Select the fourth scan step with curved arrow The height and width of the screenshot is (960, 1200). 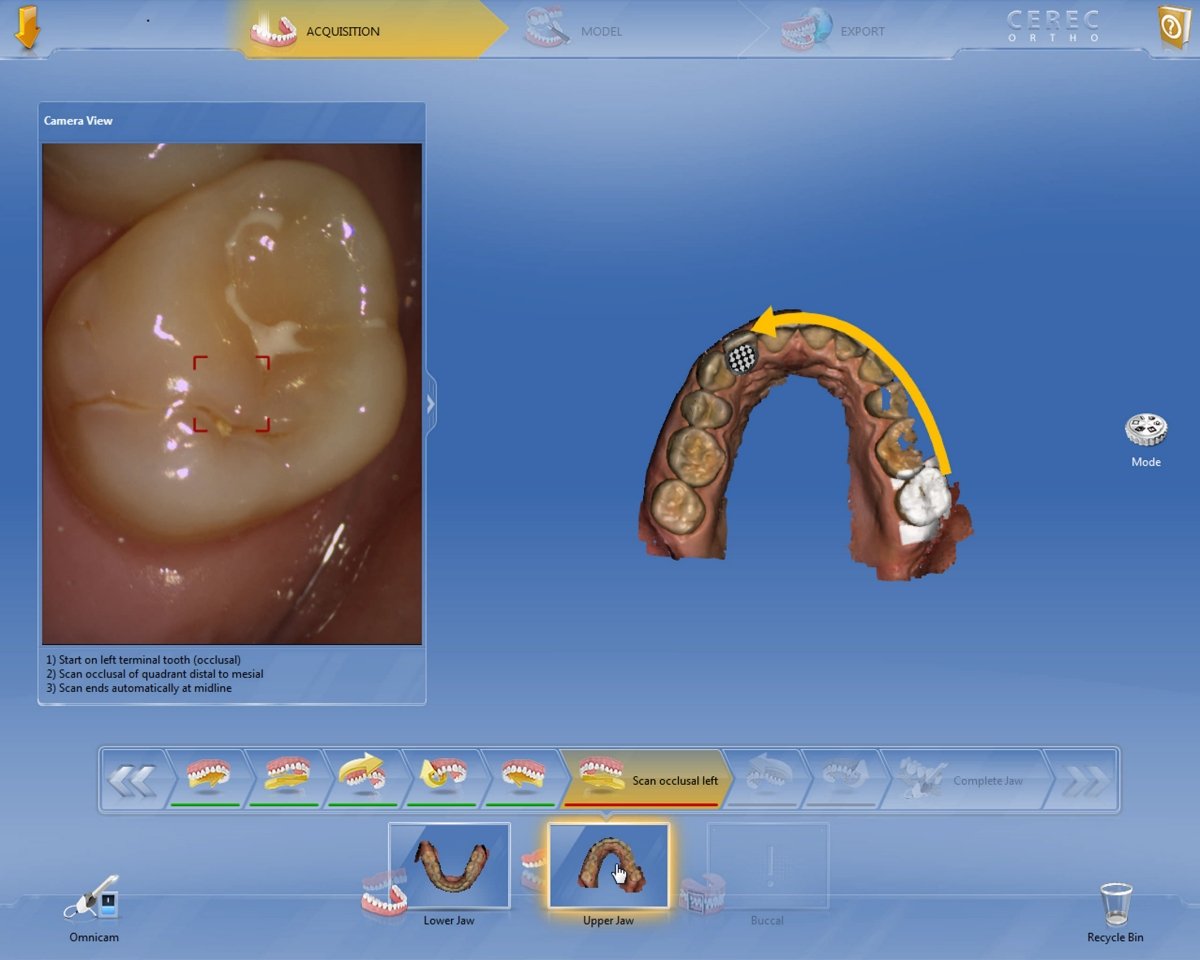(443, 780)
